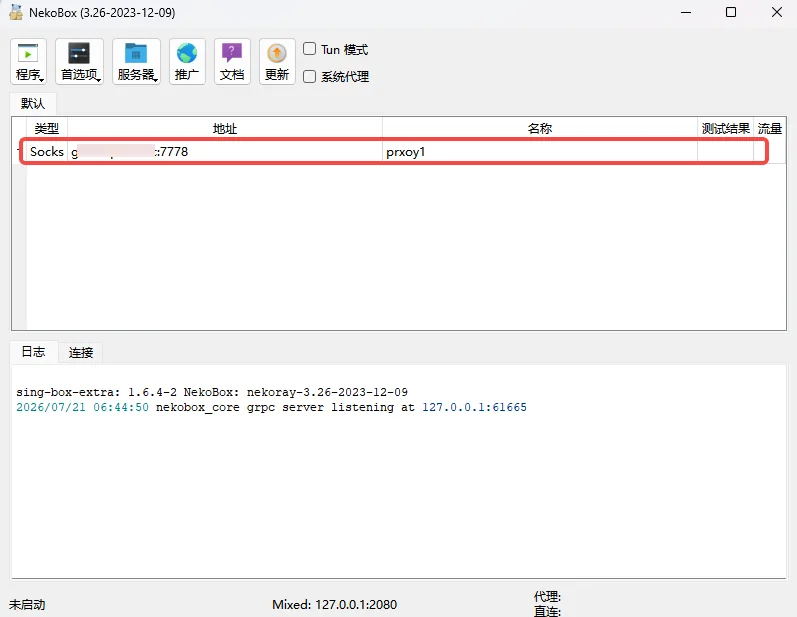797x617 pixels.
Task: Maximize the NekoBox window
Action: point(731,12)
